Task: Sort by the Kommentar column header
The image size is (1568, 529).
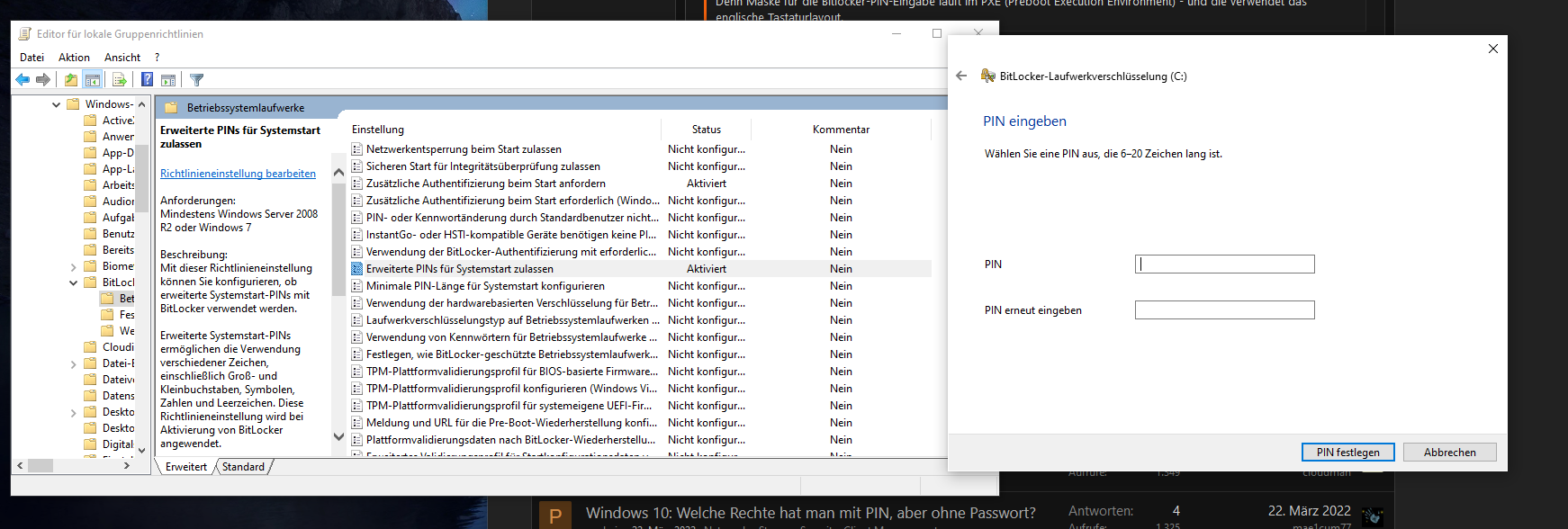Action: coord(841,130)
